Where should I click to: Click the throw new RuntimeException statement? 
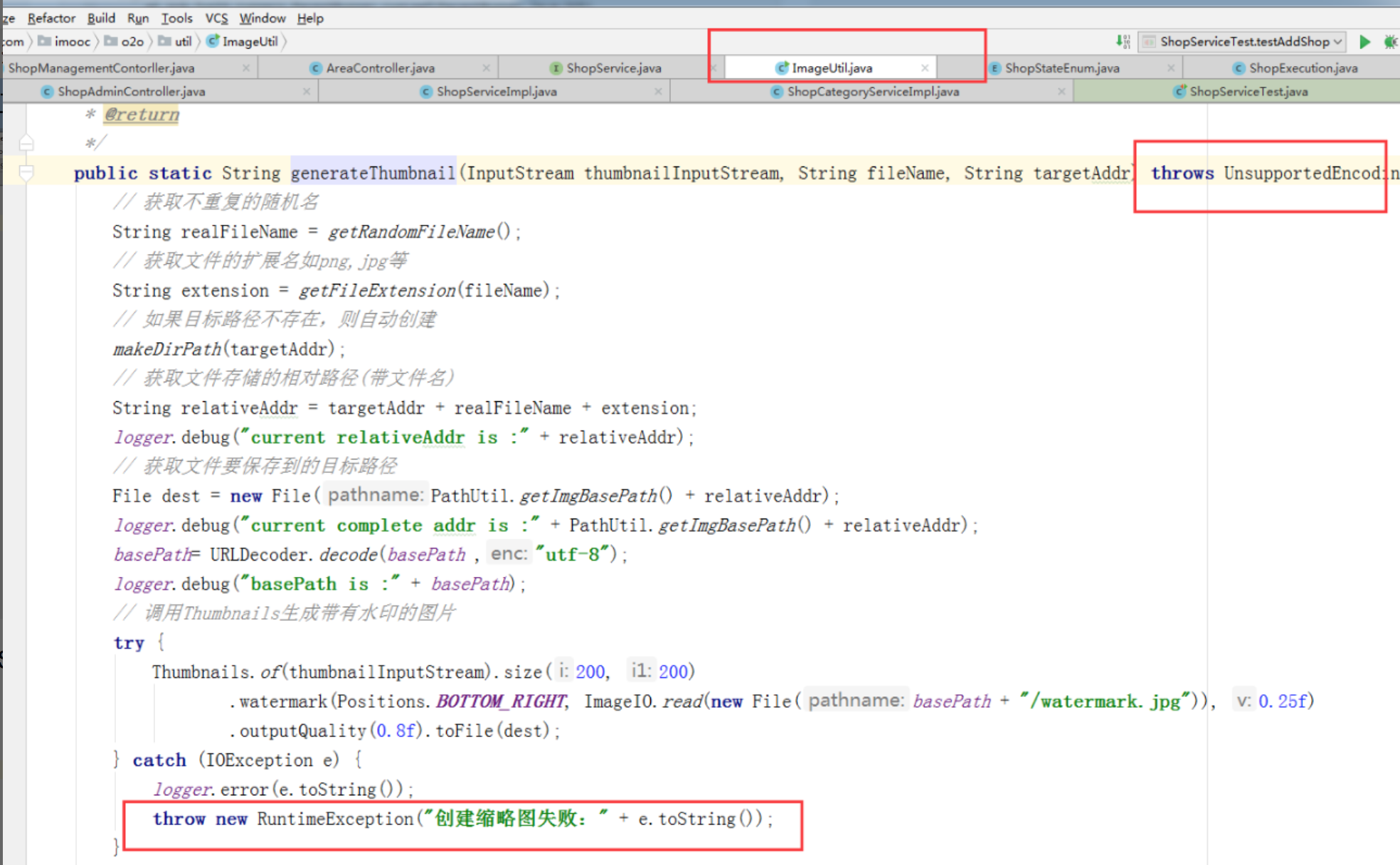pyautogui.click(x=462, y=819)
